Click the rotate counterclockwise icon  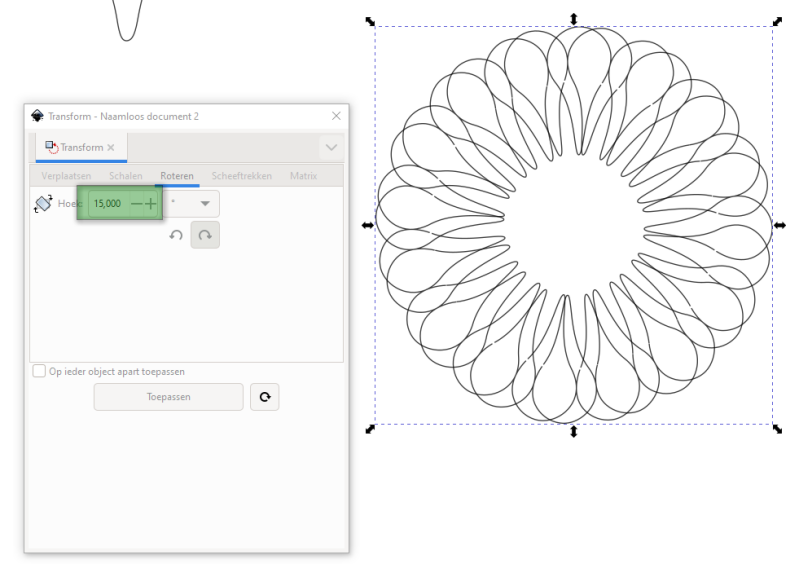coord(177,235)
